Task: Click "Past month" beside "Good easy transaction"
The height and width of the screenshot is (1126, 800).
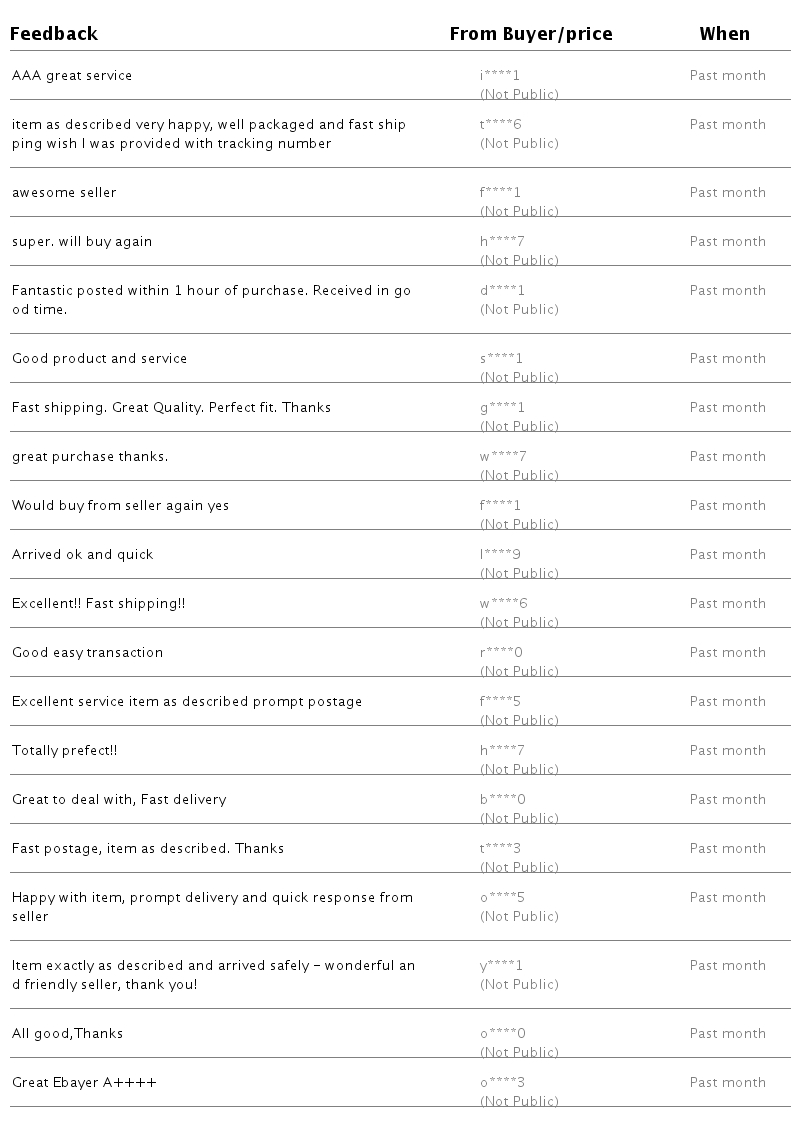Action: click(727, 653)
